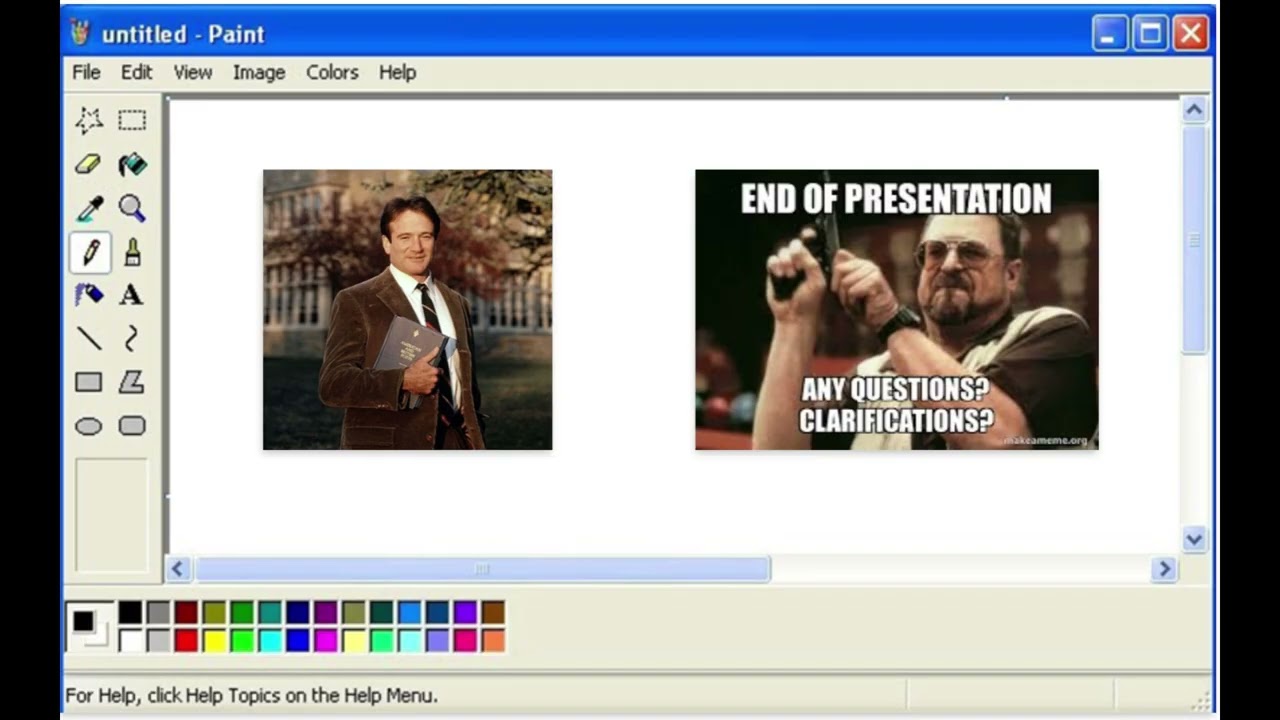Click the horizontal scrollbar thumb
Viewport: 1280px width, 720px height.
[482, 569]
